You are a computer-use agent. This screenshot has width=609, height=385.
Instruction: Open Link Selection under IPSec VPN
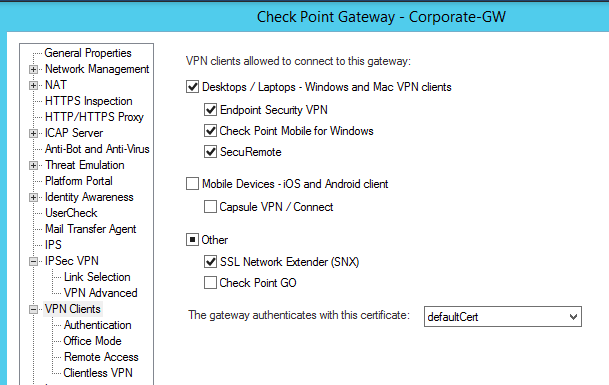coord(97,277)
